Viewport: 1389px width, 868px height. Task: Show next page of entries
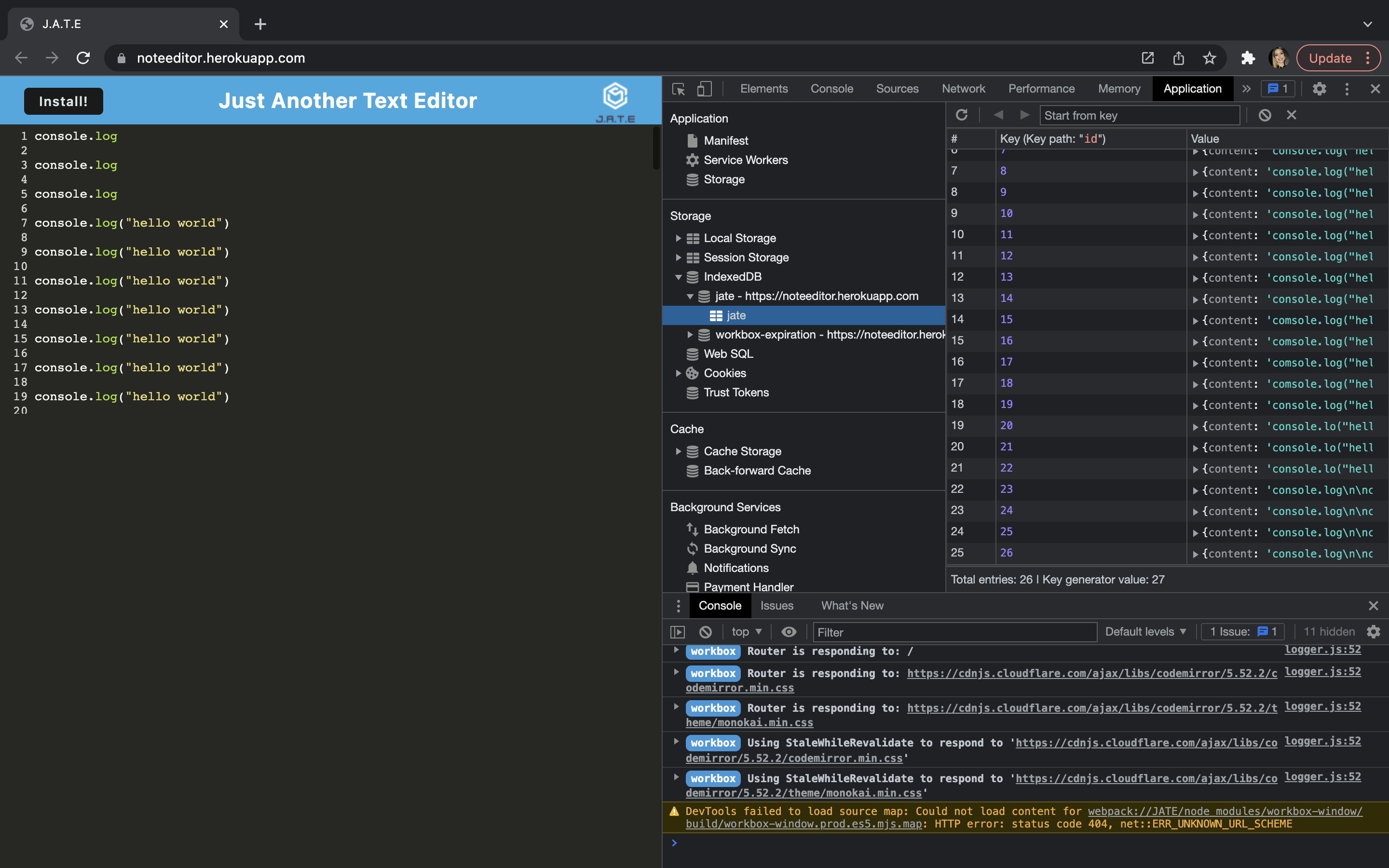point(1024,115)
